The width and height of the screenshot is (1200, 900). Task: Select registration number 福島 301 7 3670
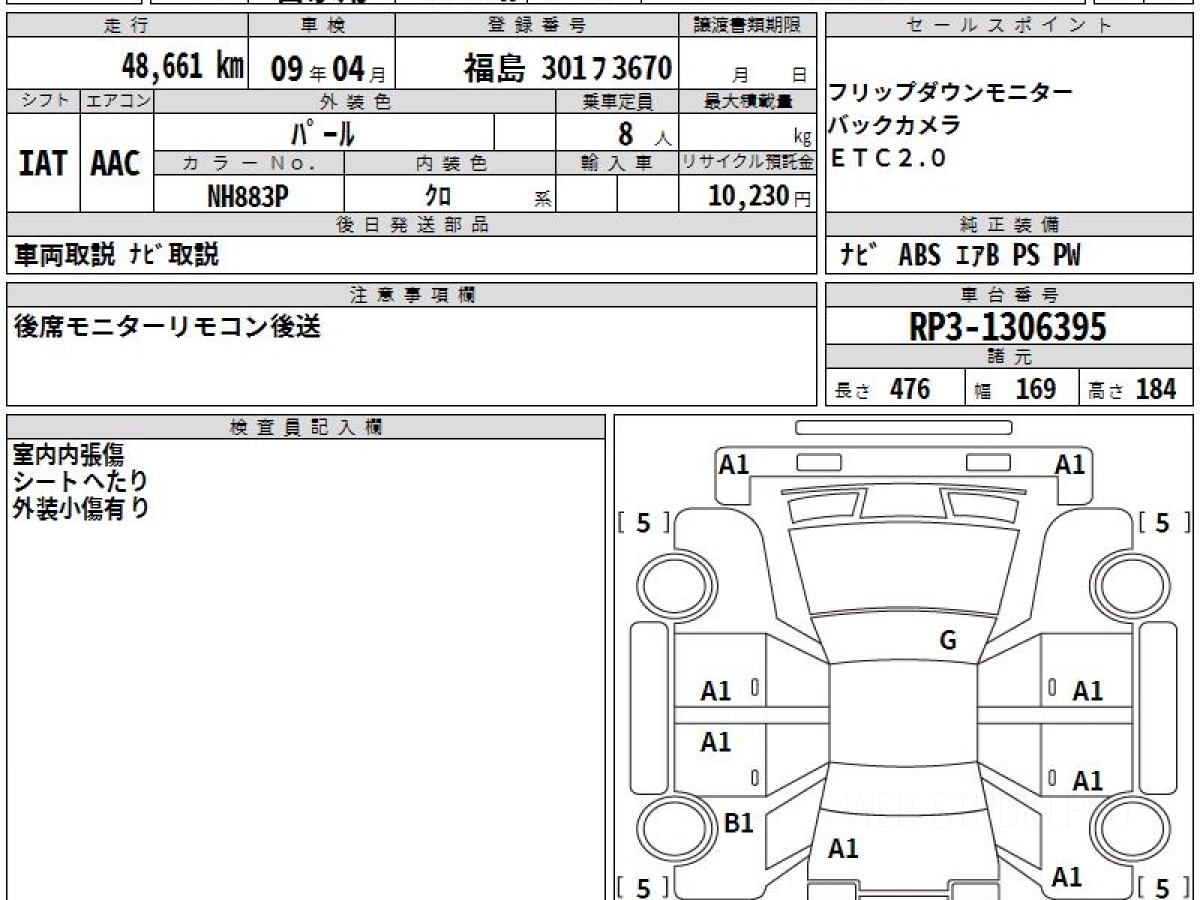coord(567,67)
